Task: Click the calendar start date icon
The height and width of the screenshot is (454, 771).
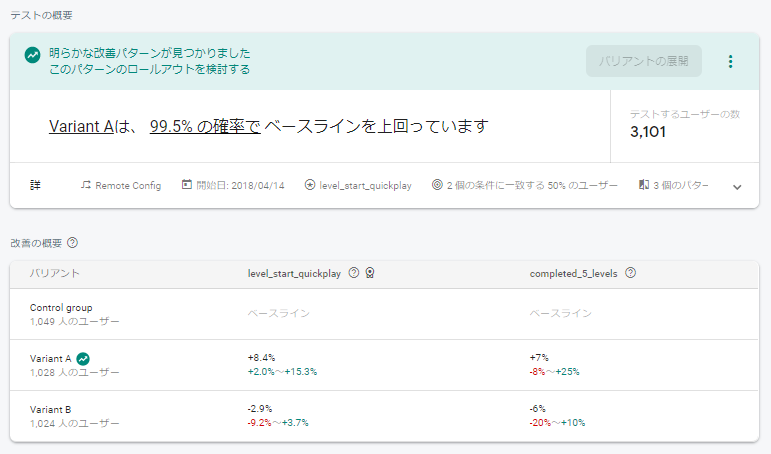Action: pos(187,186)
